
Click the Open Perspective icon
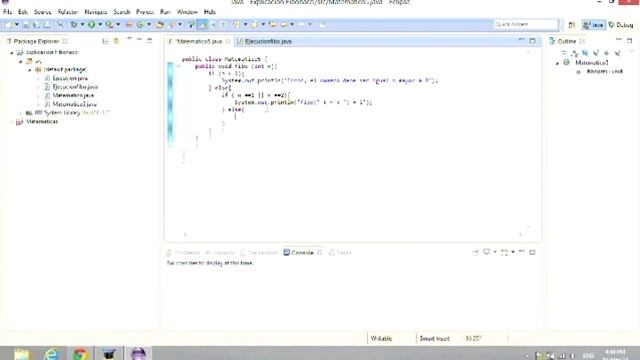[x=572, y=25]
